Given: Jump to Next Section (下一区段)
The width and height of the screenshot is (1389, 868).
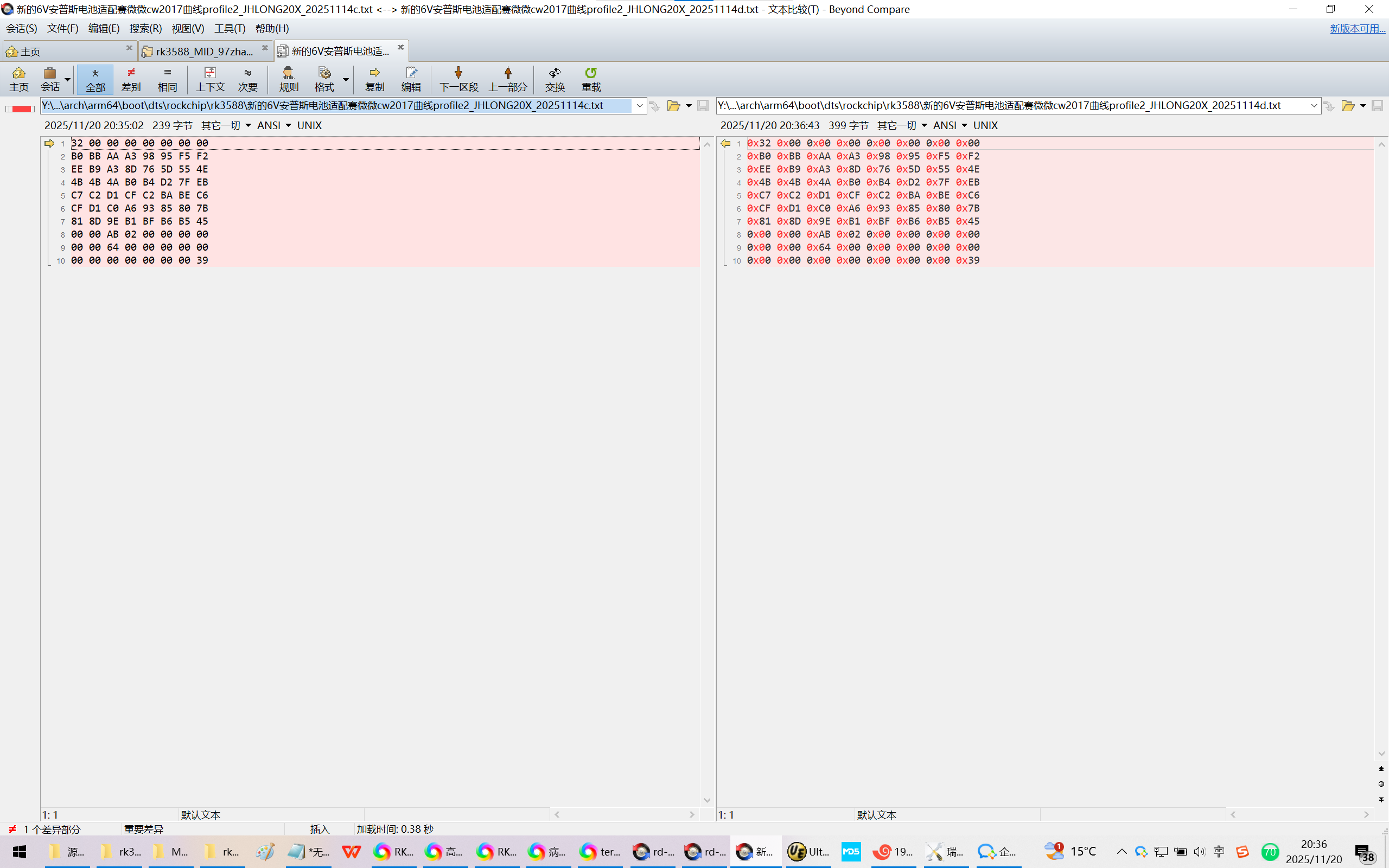Looking at the screenshot, I should [458, 79].
